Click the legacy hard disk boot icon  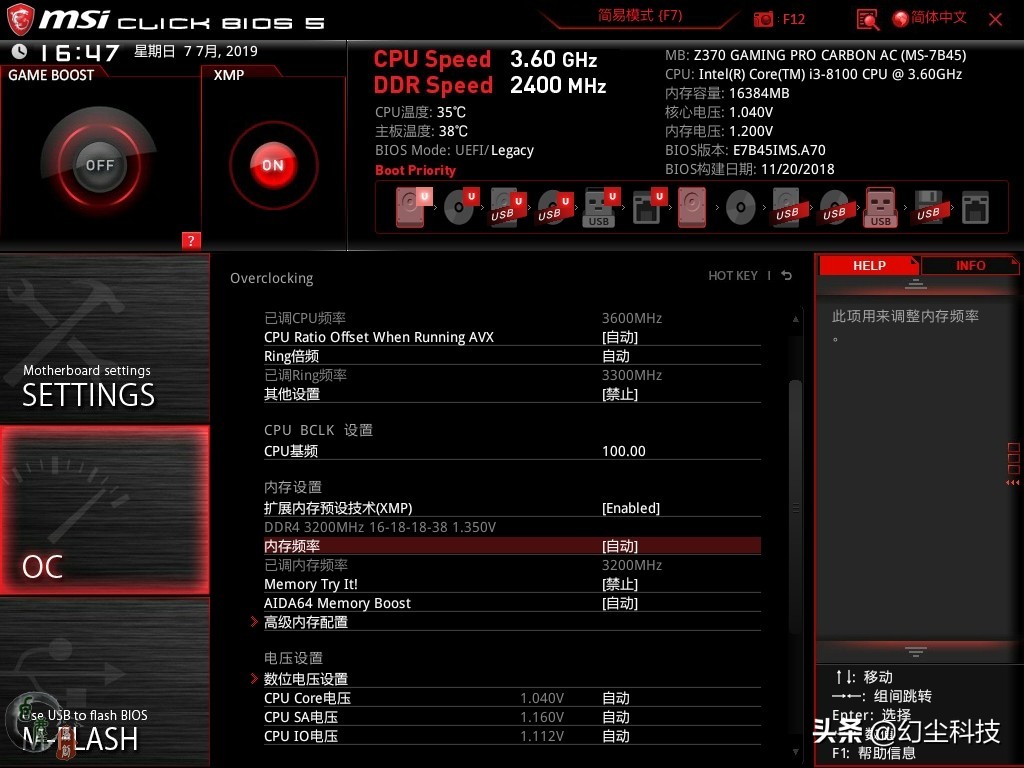coord(692,207)
